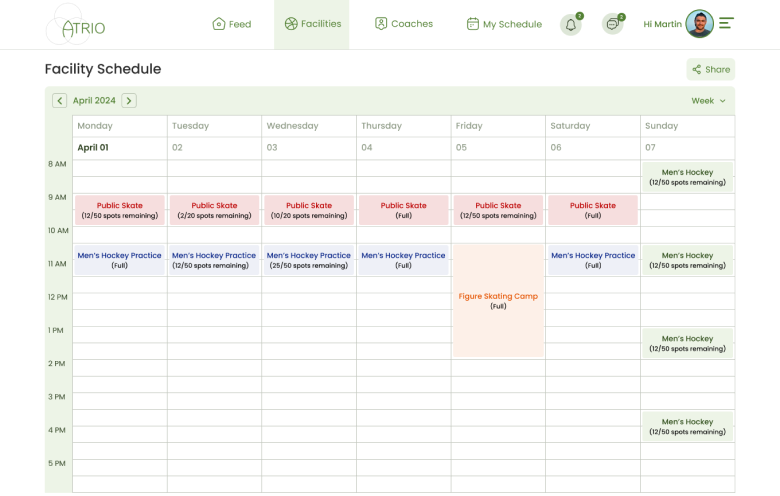Open My Schedule tab
The height and width of the screenshot is (496, 780).
point(504,24)
